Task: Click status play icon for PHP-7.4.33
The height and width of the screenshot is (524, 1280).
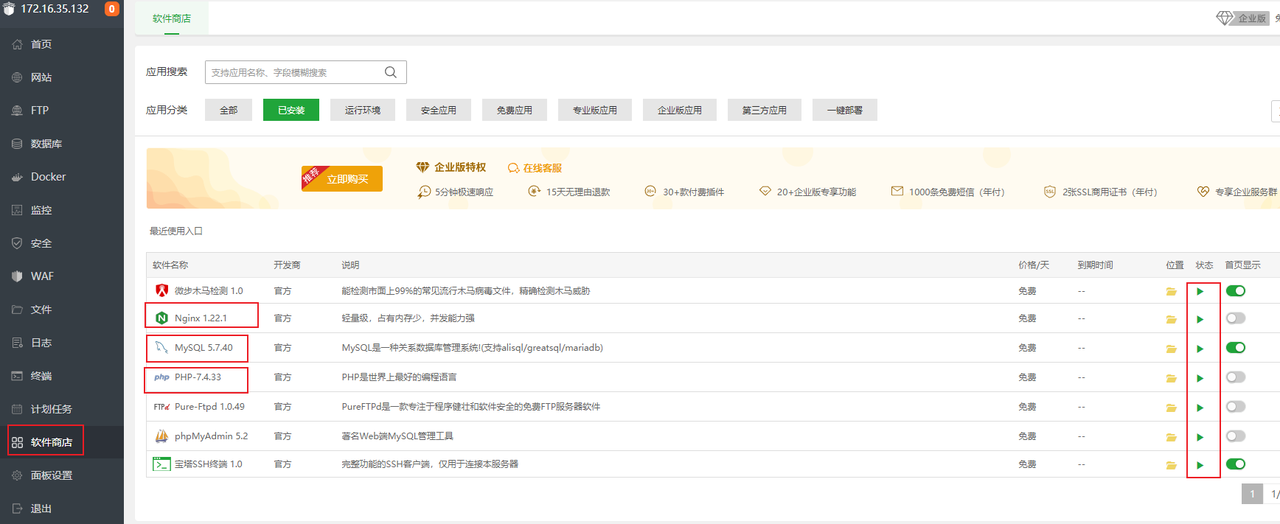Action: point(1200,378)
